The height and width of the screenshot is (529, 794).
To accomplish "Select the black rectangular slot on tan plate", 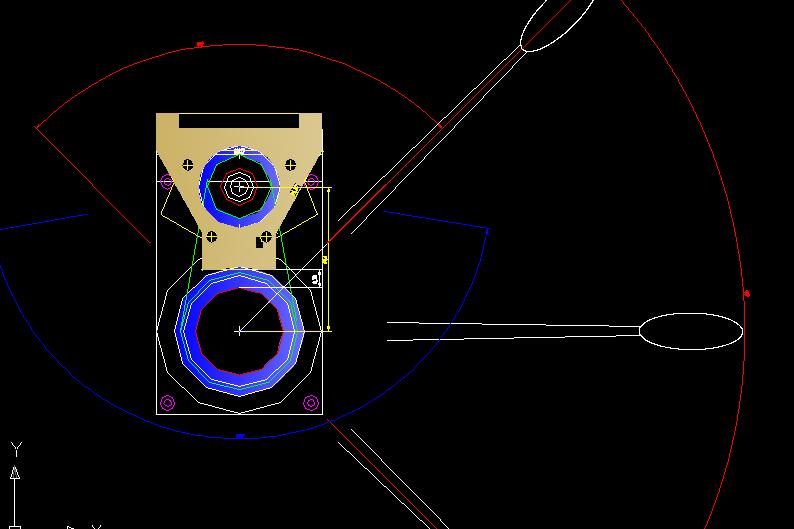I will click(238, 121).
